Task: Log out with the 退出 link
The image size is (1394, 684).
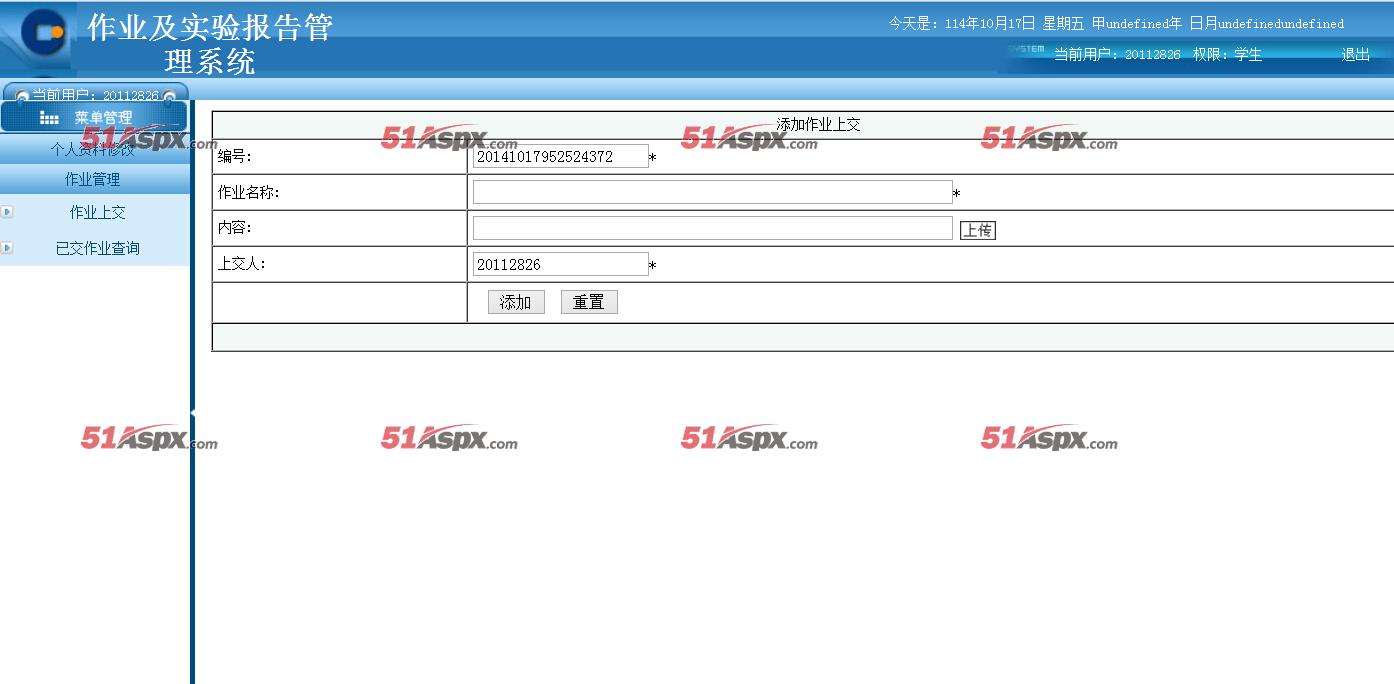Action: (1355, 55)
